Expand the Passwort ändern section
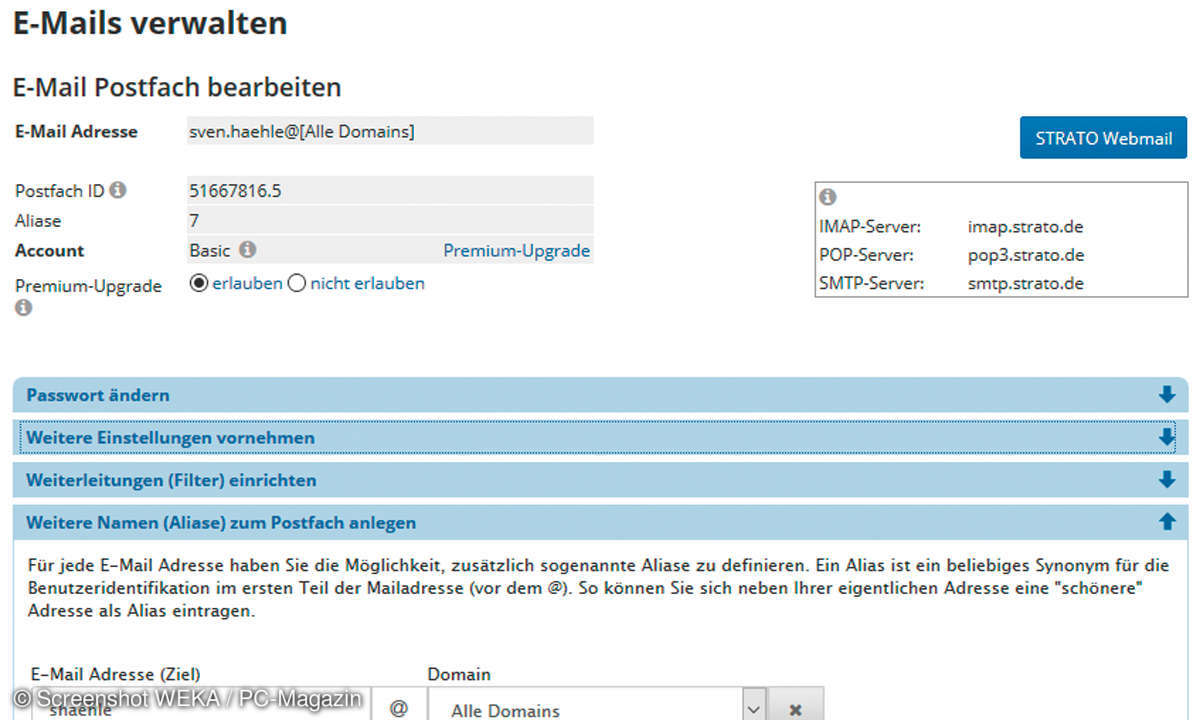1200x720 pixels. tap(600, 395)
